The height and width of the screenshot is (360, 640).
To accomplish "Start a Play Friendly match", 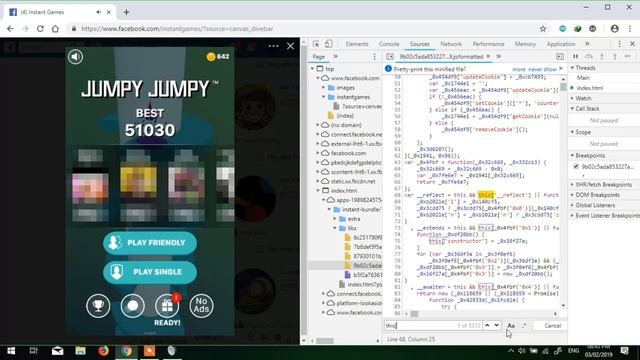I will pyautogui.click(x=150, y=243).
